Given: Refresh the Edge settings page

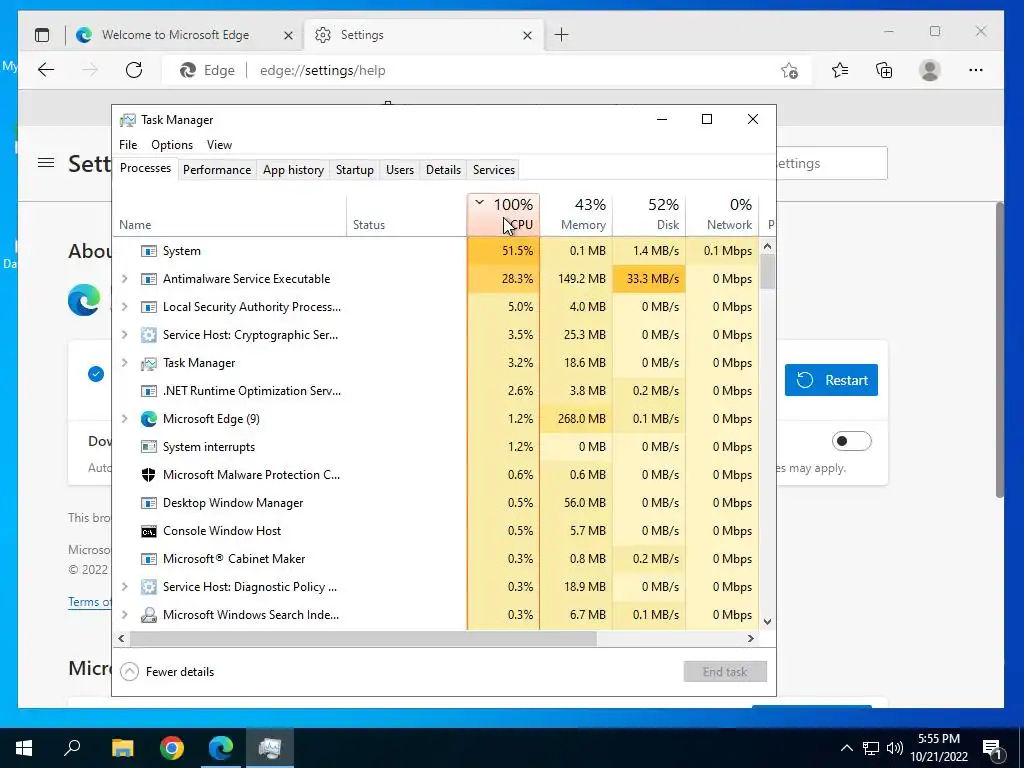Looking at the screenshot, I should coord(134,70).
